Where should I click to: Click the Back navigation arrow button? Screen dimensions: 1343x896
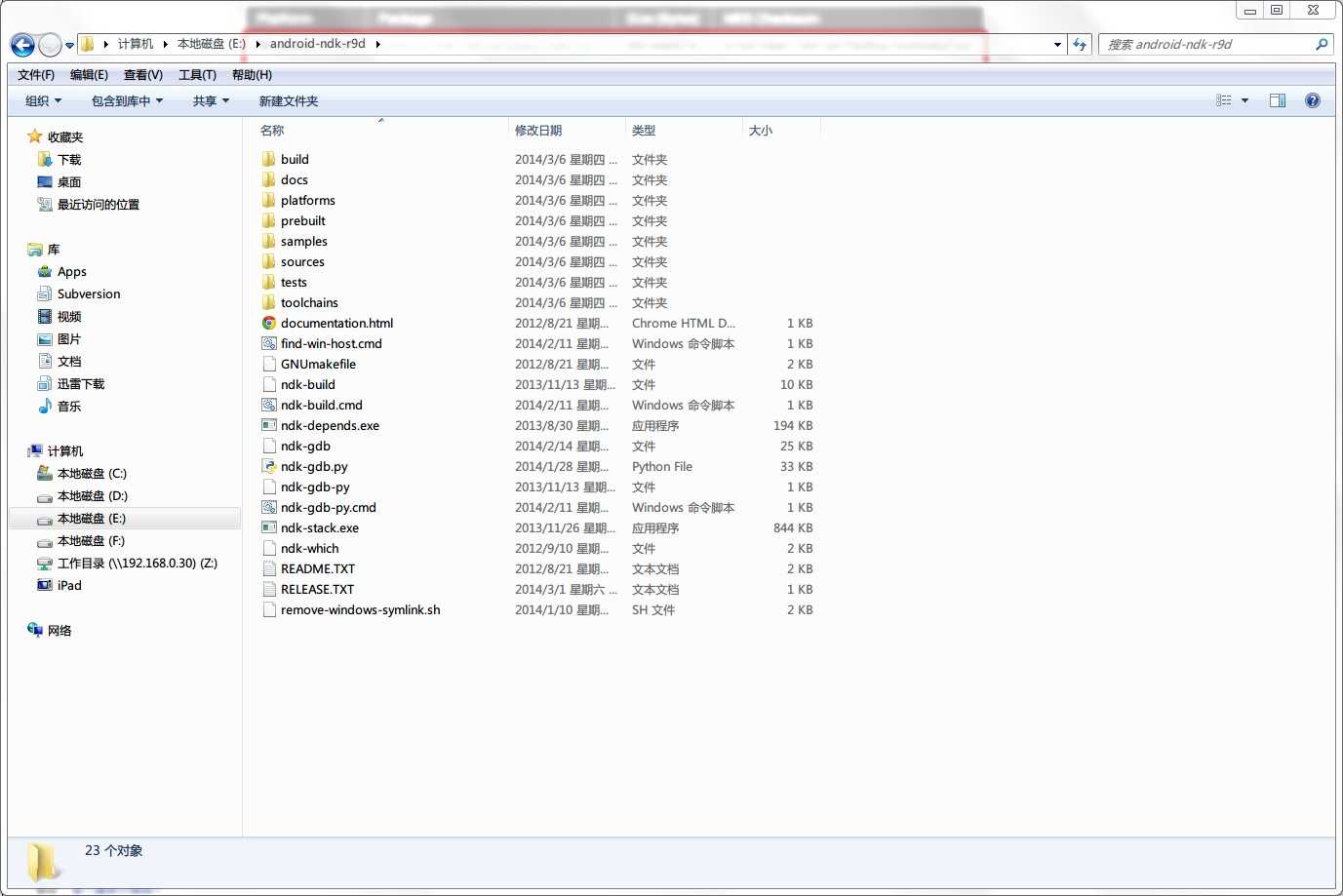(x=22, y=45)
